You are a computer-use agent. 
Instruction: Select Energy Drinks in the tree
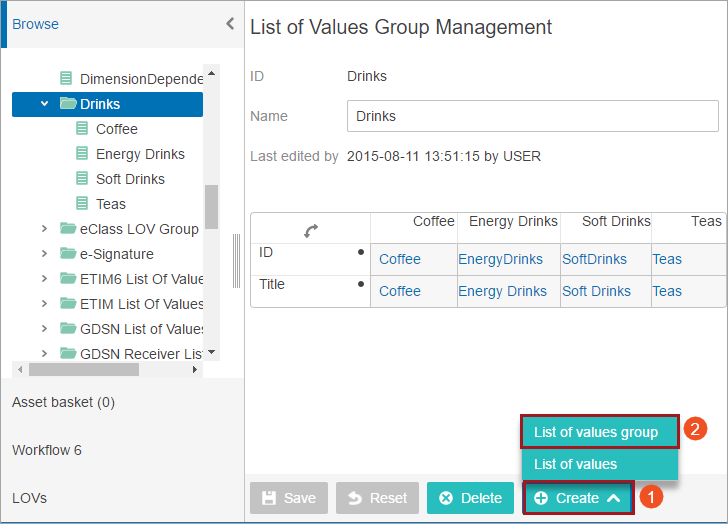pyautogui.click(x=140, y=154)
